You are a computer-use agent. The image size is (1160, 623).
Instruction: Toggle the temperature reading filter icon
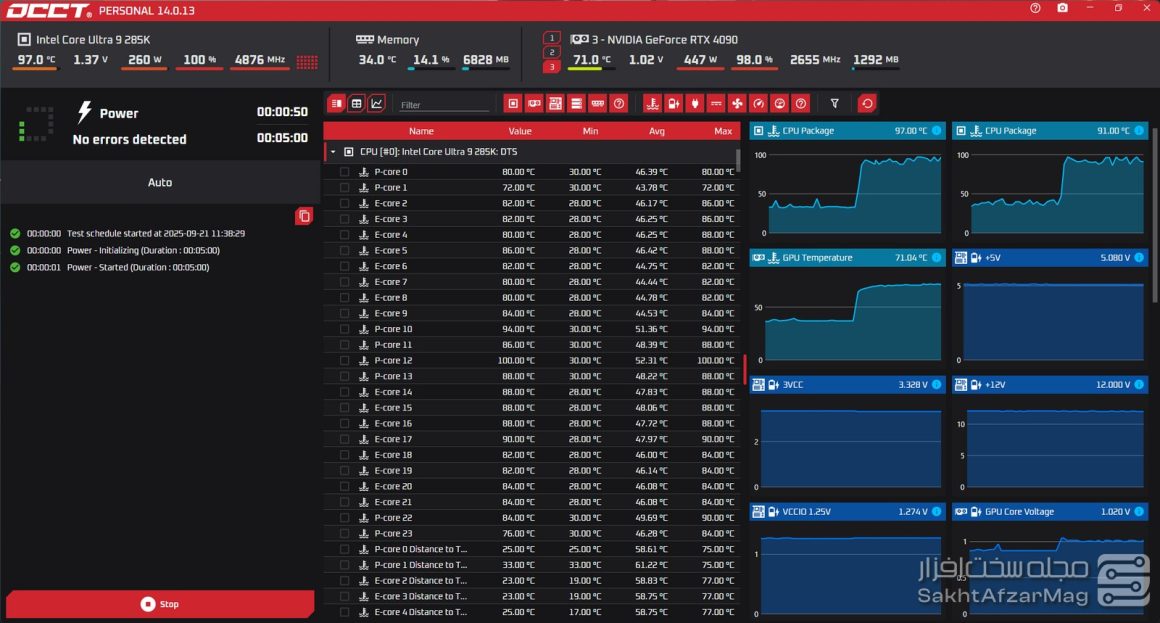(x=652, y=104)
